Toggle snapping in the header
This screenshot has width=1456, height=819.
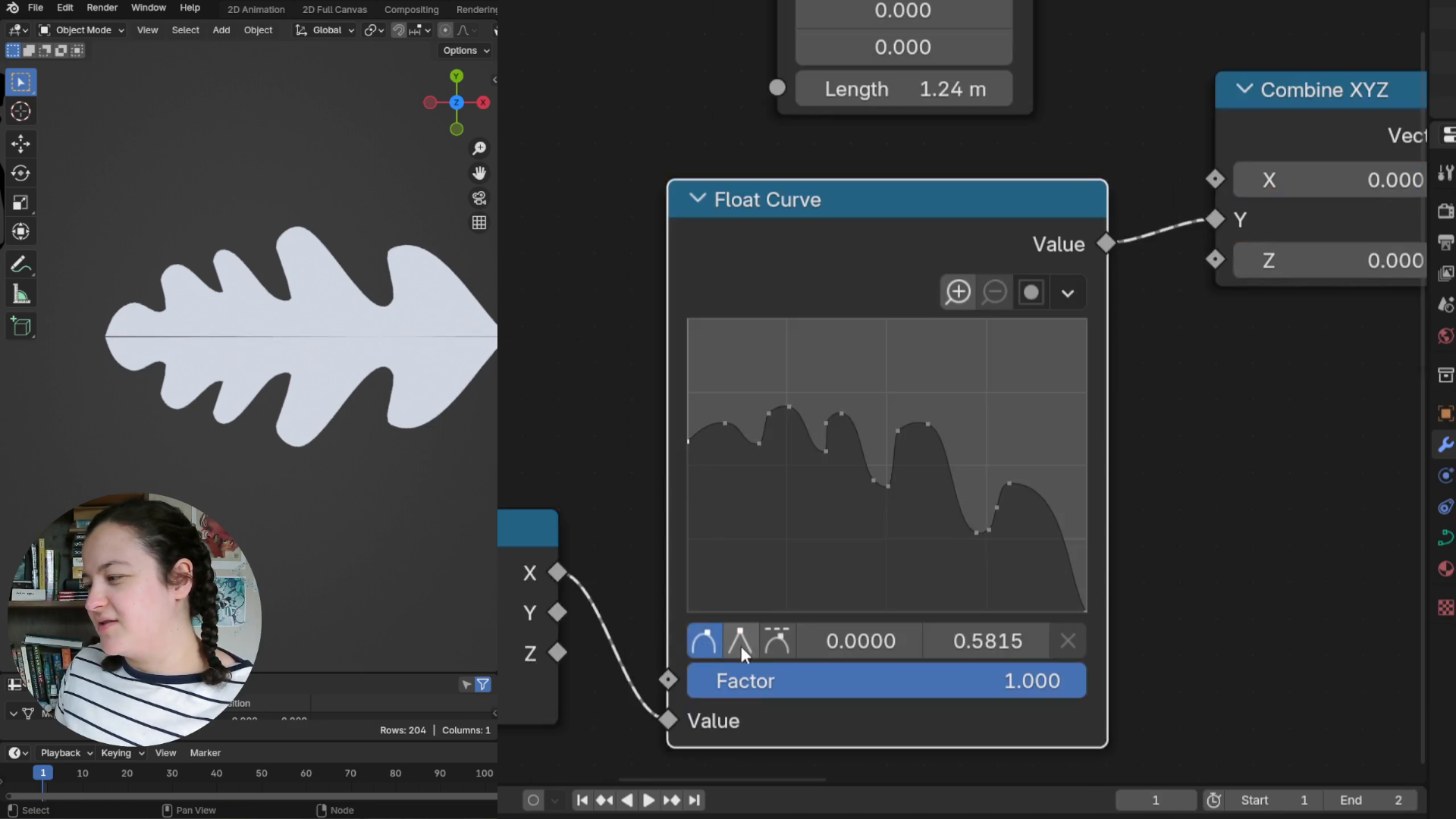click(397, 30)
